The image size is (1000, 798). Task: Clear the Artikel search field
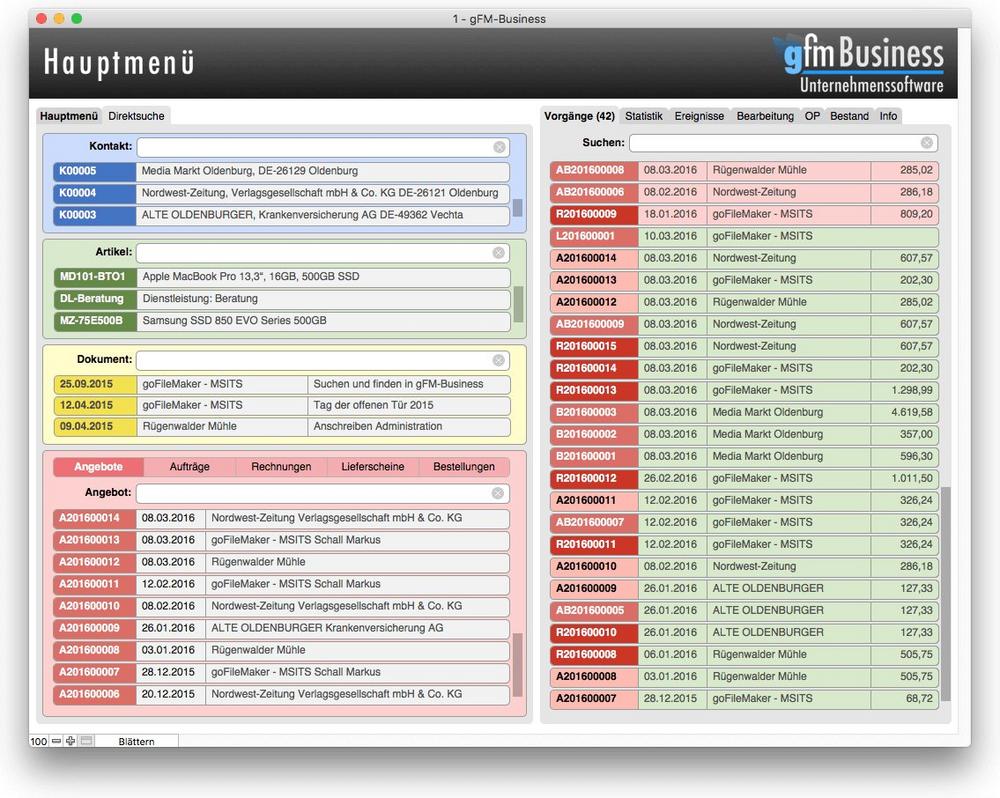(x=499, y=253)
